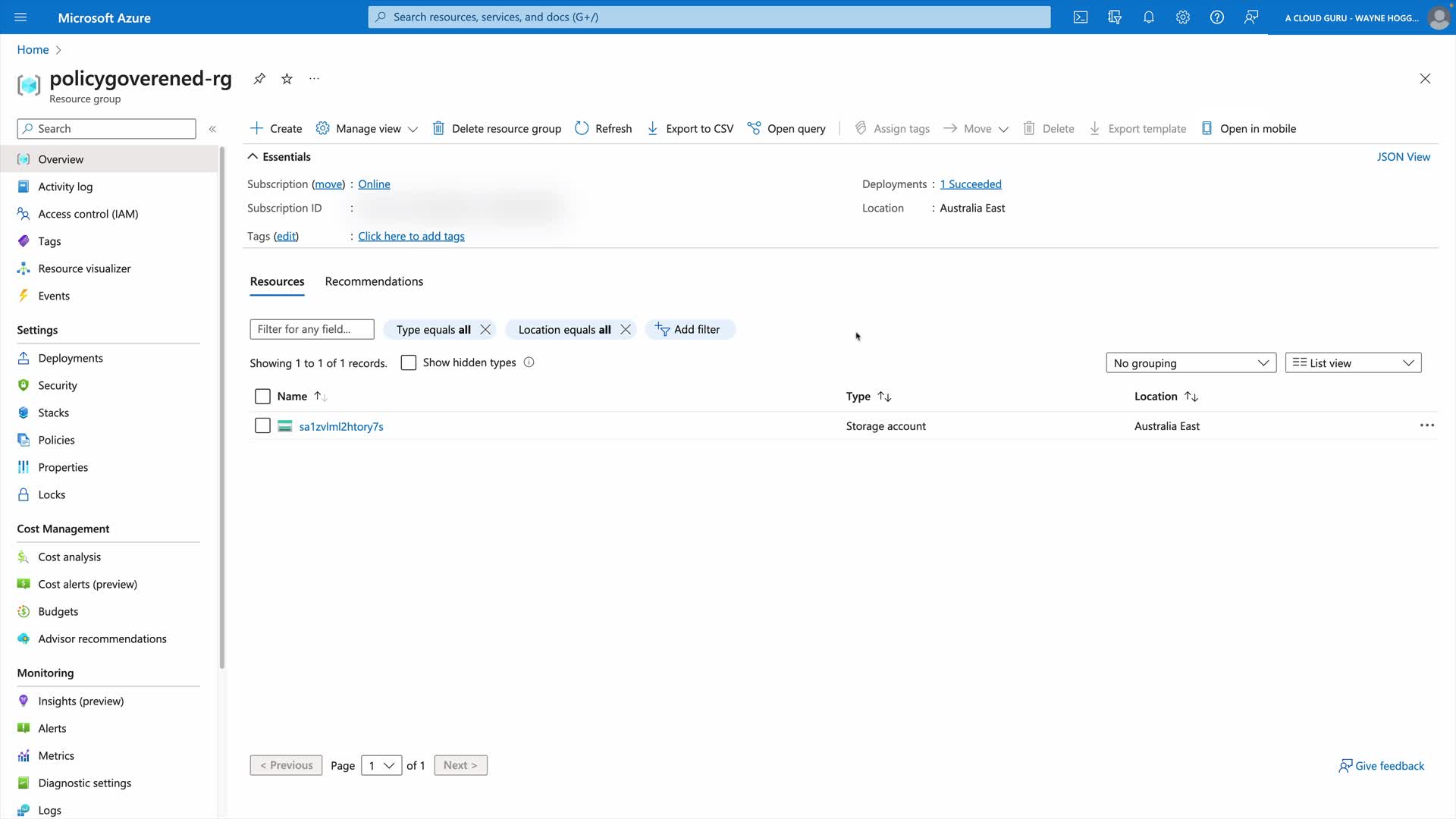Collapse the Essentials section
Viewport: 1456px width, 819px height.
(x=253, y=157)
